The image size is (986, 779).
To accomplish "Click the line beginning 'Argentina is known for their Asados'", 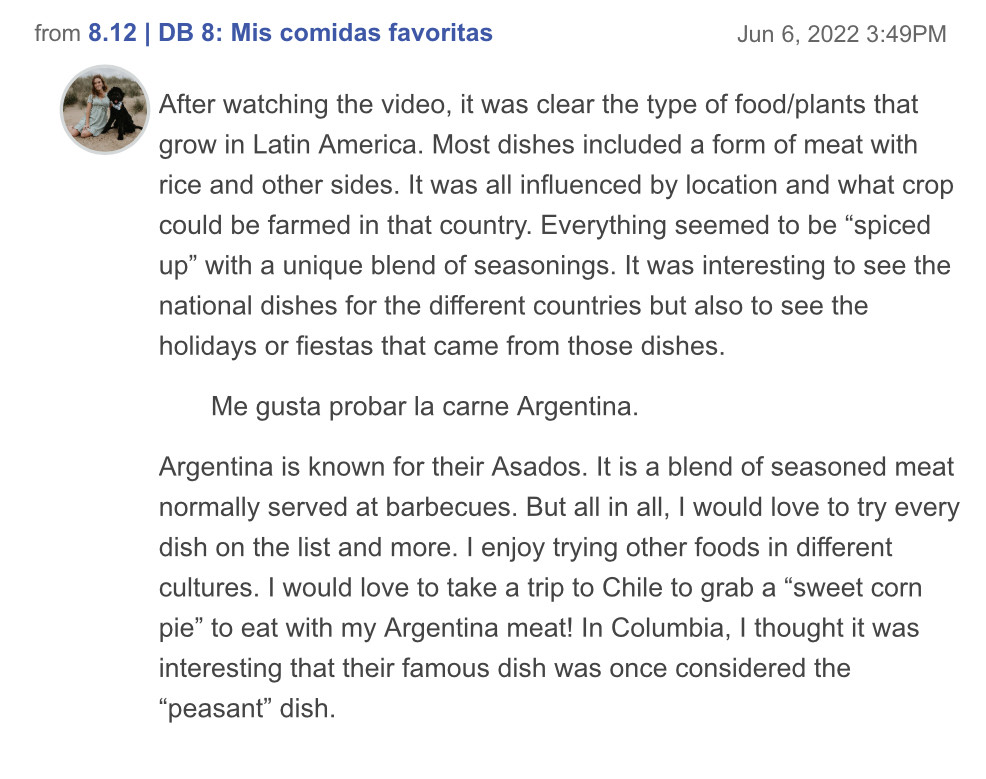I will pyautogui.click(x=557, y=467).
